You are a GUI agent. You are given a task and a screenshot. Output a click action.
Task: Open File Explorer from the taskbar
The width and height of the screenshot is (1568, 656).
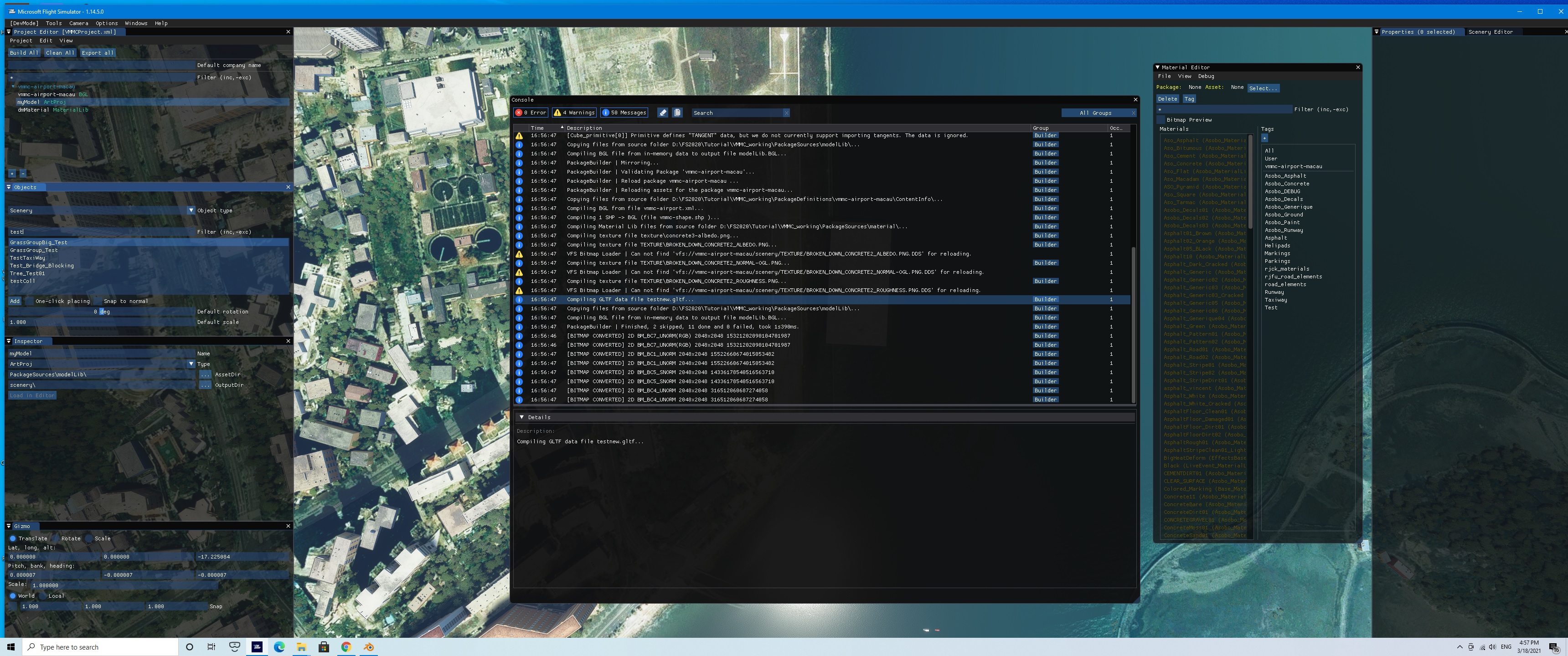pos(301,647)
